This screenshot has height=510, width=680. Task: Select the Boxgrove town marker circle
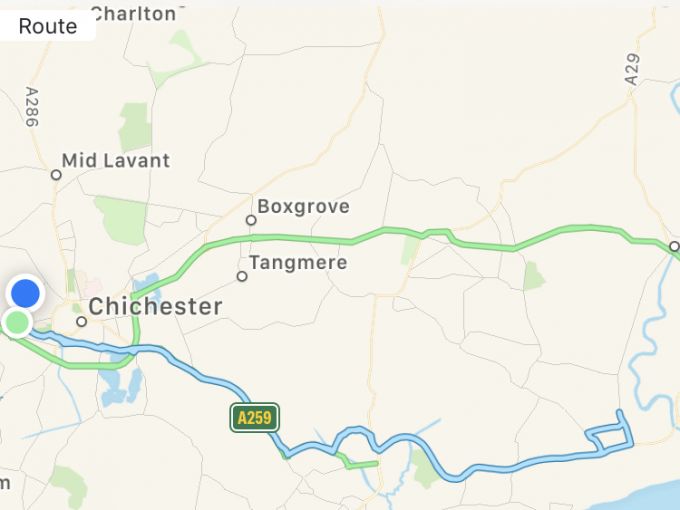click(x=251, y=220)
